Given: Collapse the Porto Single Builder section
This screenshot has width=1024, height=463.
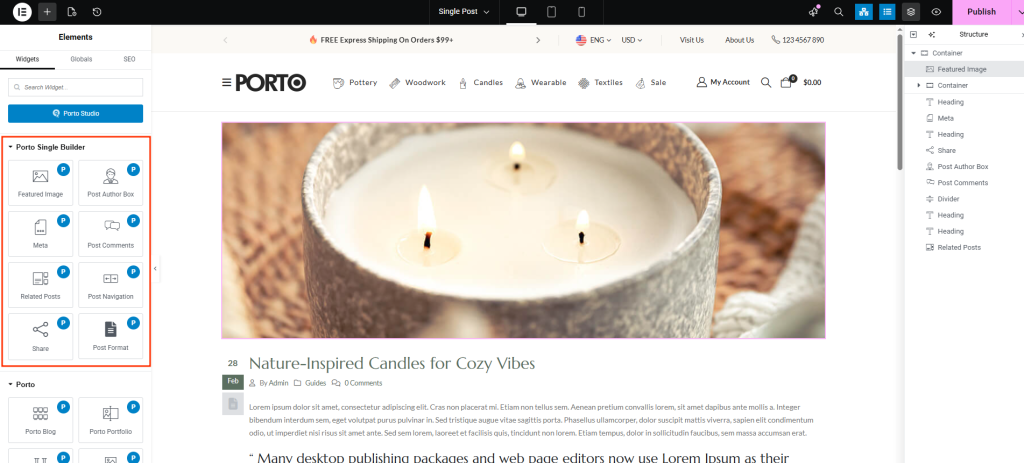Looking at the screenshot, I should (46, 147).
